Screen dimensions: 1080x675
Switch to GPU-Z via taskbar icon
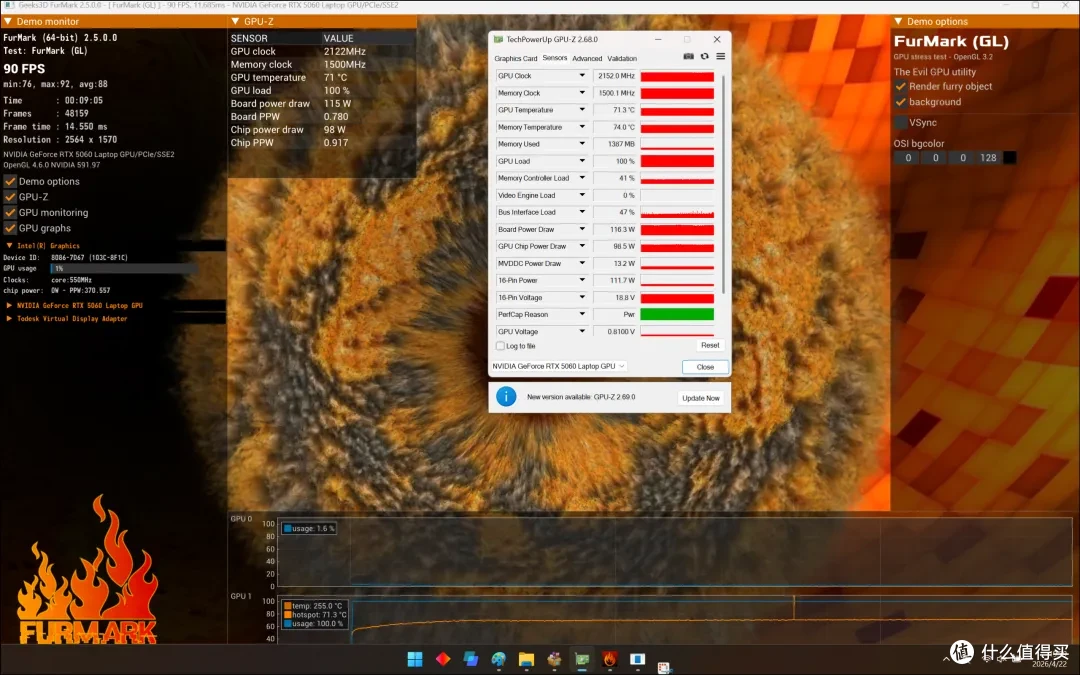pos(582,659)
